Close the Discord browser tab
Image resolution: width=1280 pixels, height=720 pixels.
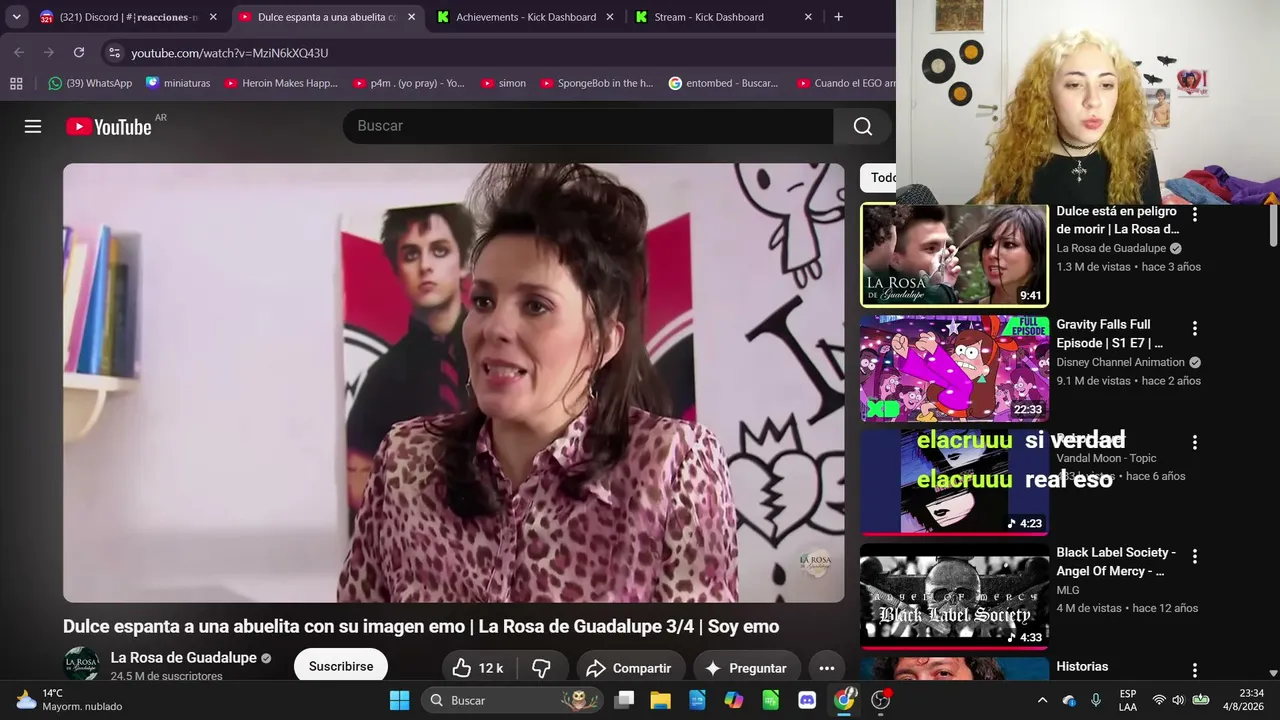(213, 17)
